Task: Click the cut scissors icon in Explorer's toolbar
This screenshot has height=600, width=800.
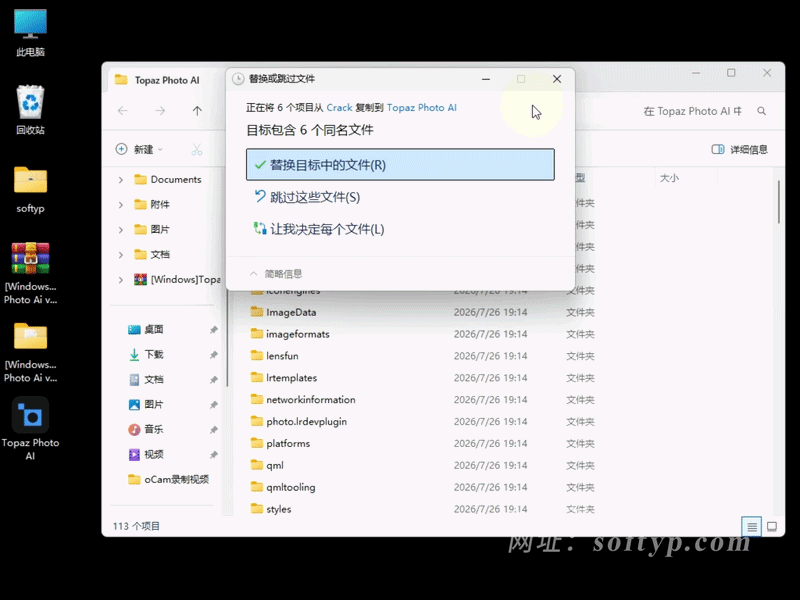Action: (196, 149)
